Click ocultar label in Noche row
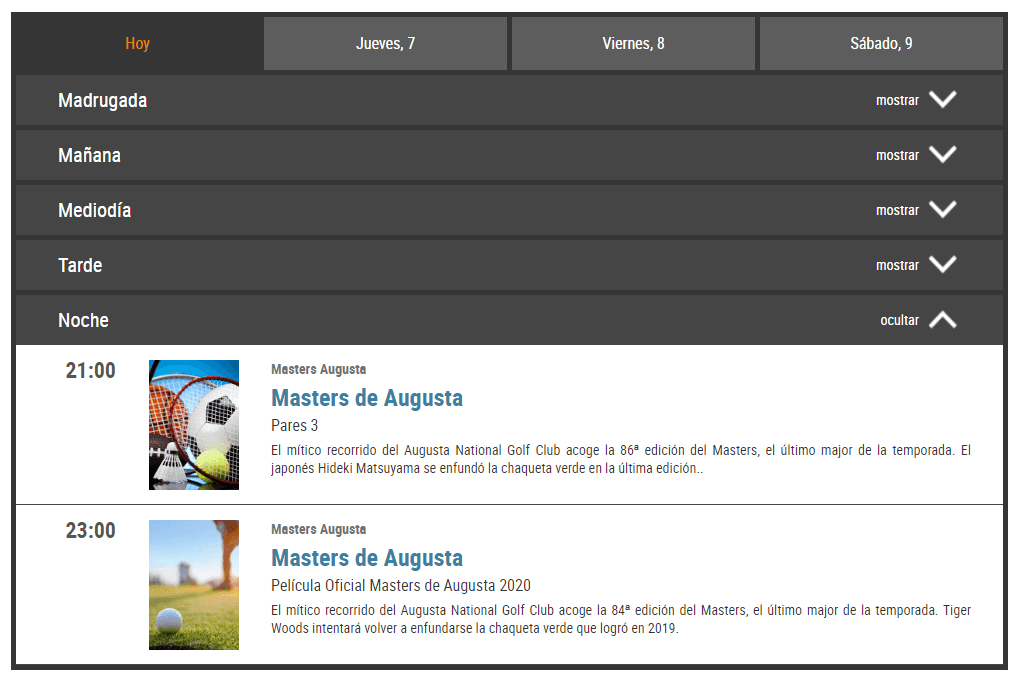Image resolution: width=1018 pixels, height=676 pixels. tap(899, 320)
